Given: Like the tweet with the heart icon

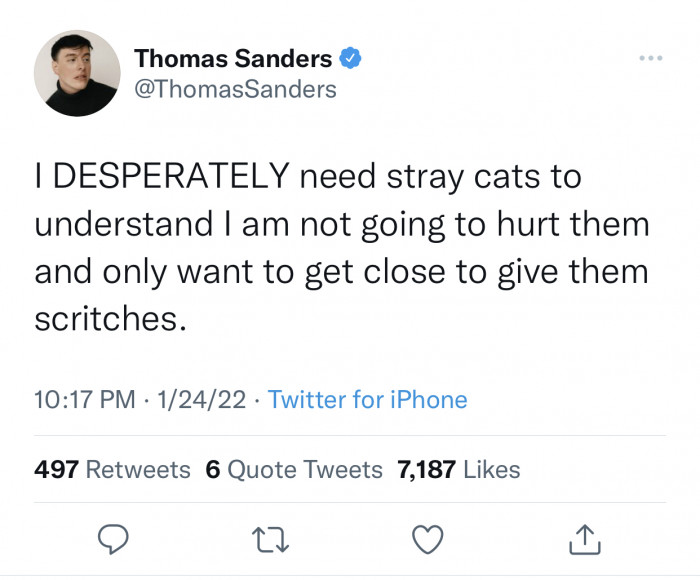Looking at the screenshot, I should pos(426,540).
